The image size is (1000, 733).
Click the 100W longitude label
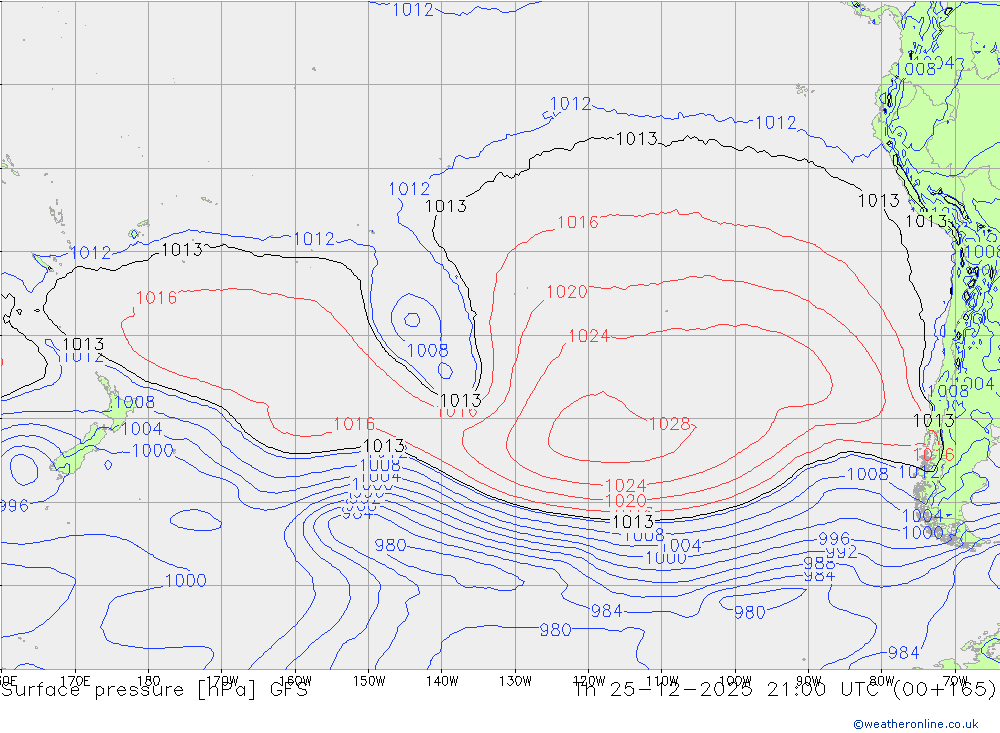(x=735, y=681)
